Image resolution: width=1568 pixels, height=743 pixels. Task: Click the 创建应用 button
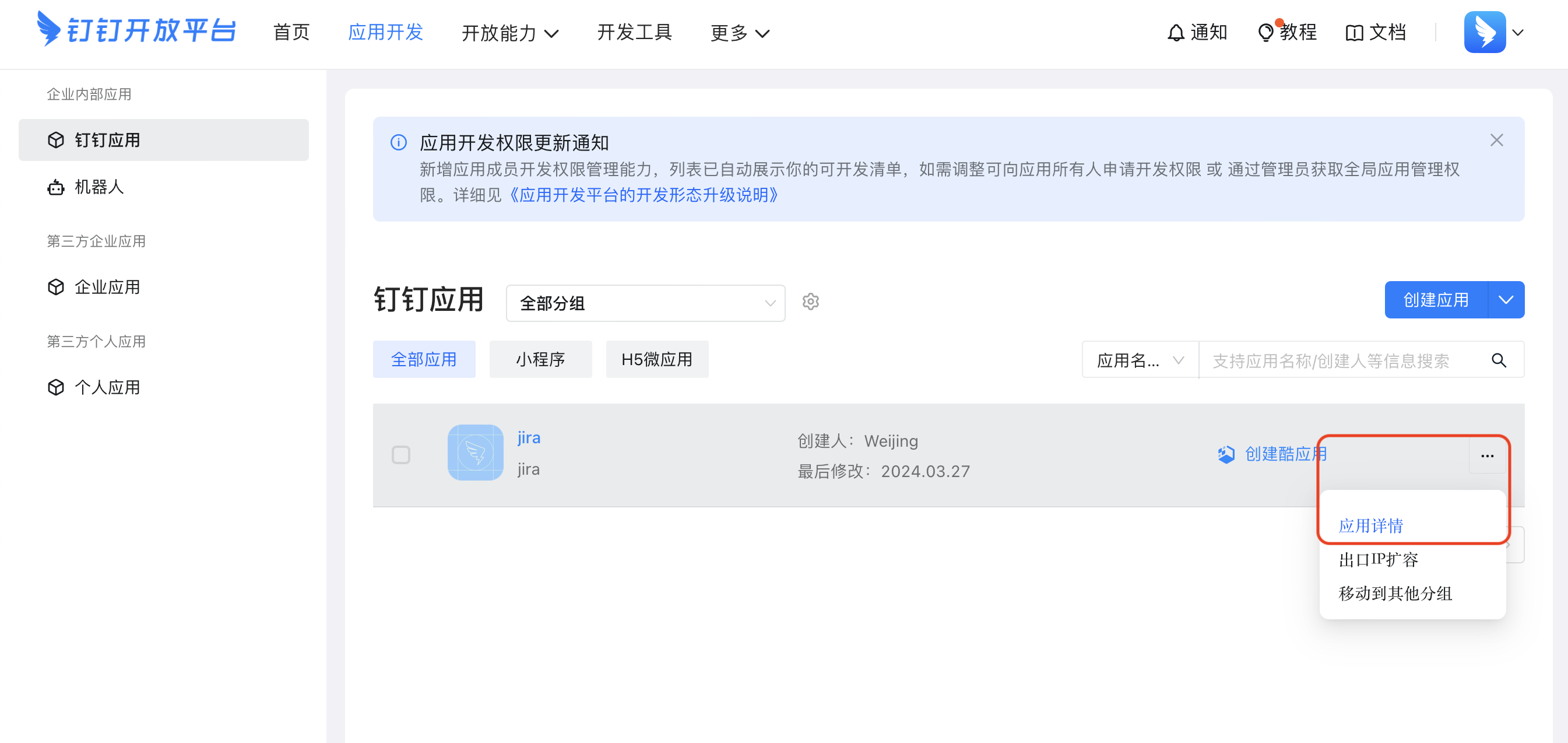(x=1435, y=300)
